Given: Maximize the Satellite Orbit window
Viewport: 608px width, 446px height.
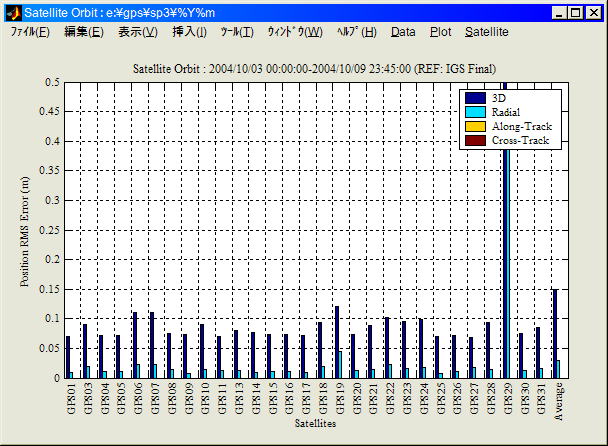Looking at the screenshot, I should click(577, 13).
